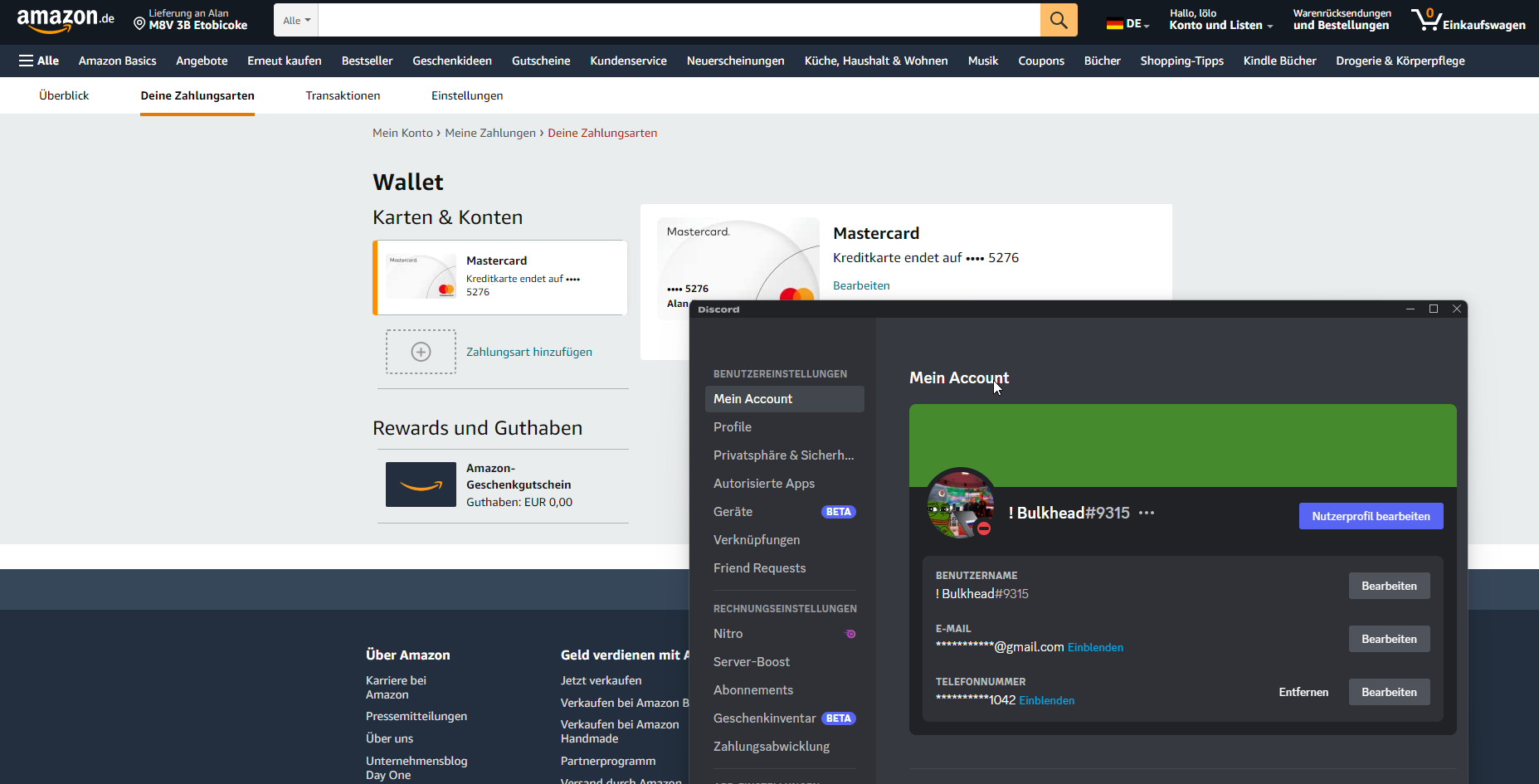The image size is (1539, 784).
Task: Open the Alle hamburger menu
Action: pos(39,61)
